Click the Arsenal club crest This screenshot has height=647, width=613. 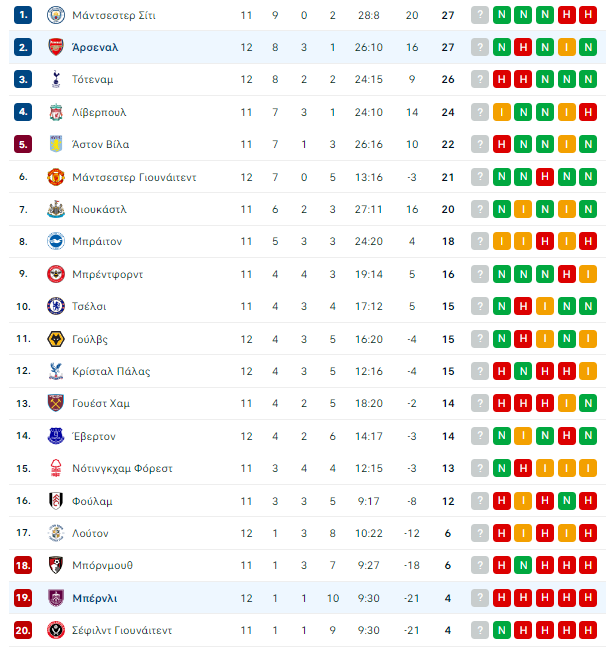[x=56, y=47]
